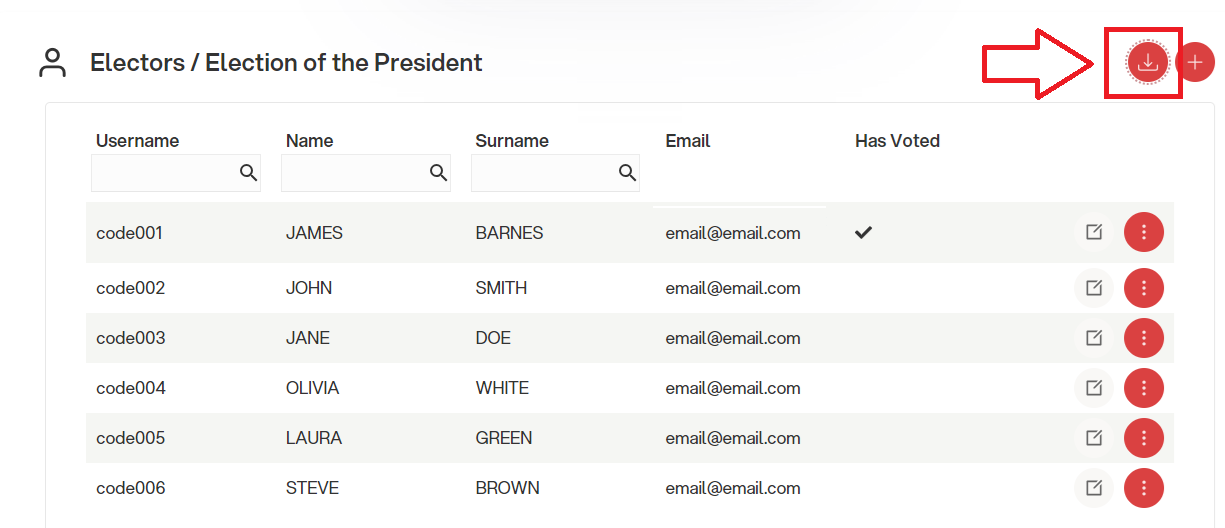Focus the Username search field
1225x528 pixels.
coord(176,173)
